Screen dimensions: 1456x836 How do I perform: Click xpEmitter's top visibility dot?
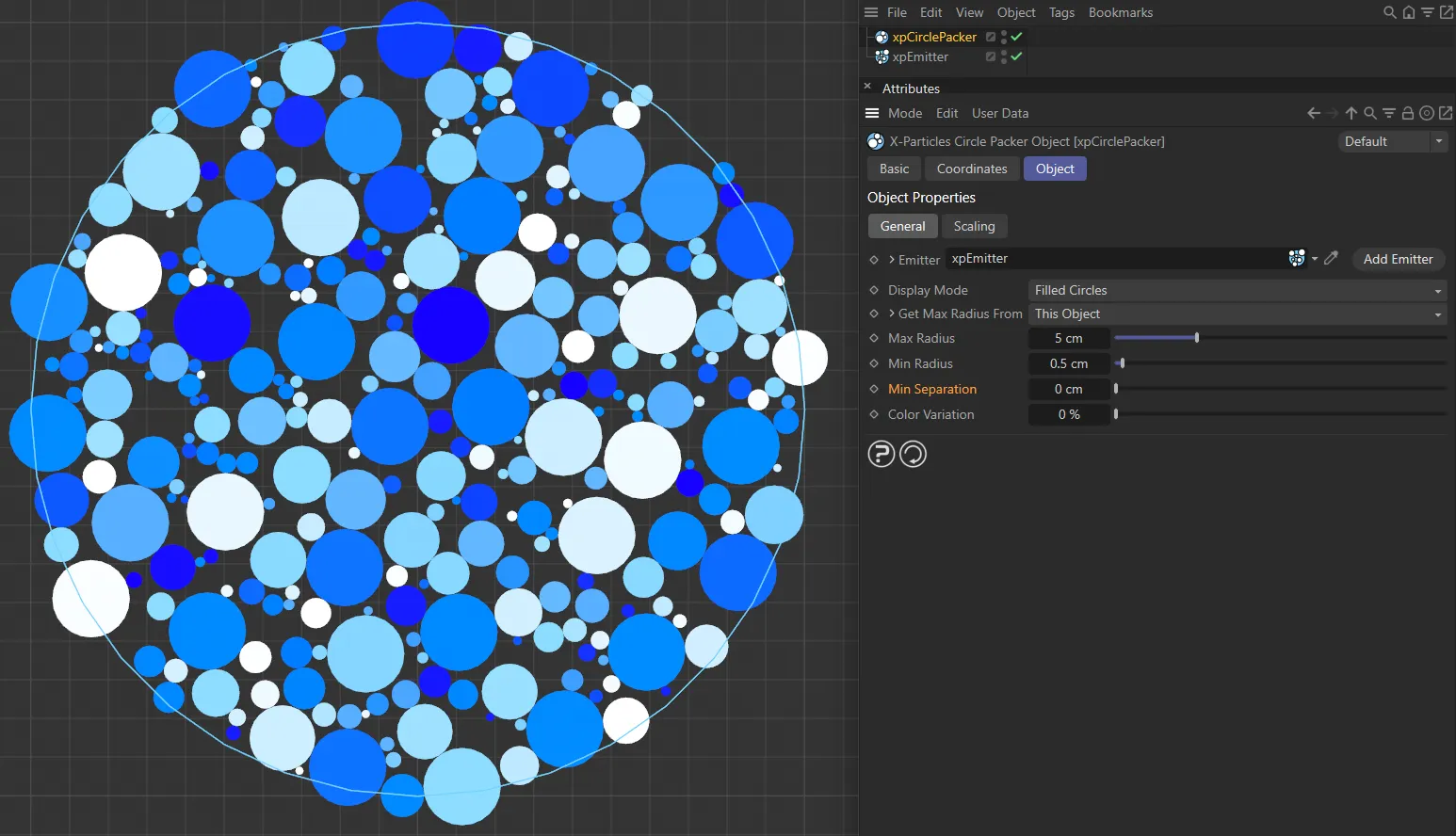[1002, 53]
